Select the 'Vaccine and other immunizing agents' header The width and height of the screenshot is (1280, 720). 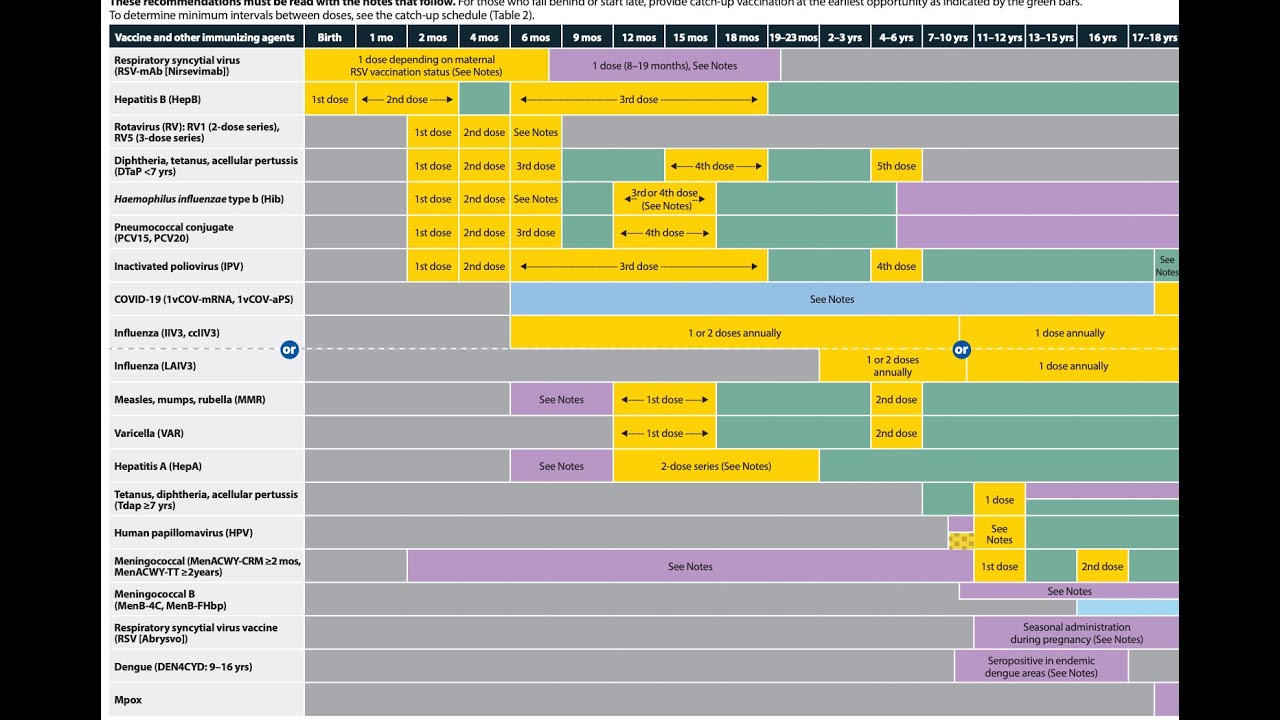205,37
